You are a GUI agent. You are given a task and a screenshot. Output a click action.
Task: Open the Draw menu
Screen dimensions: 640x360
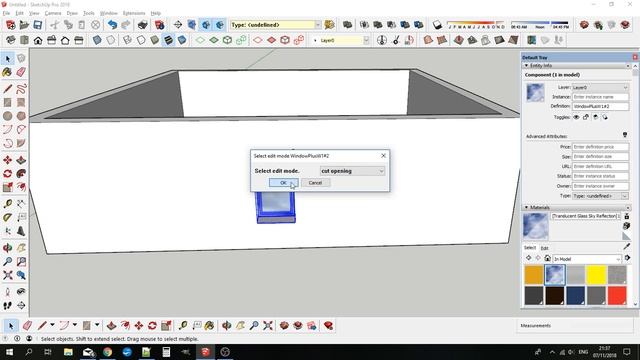(72, 13)
